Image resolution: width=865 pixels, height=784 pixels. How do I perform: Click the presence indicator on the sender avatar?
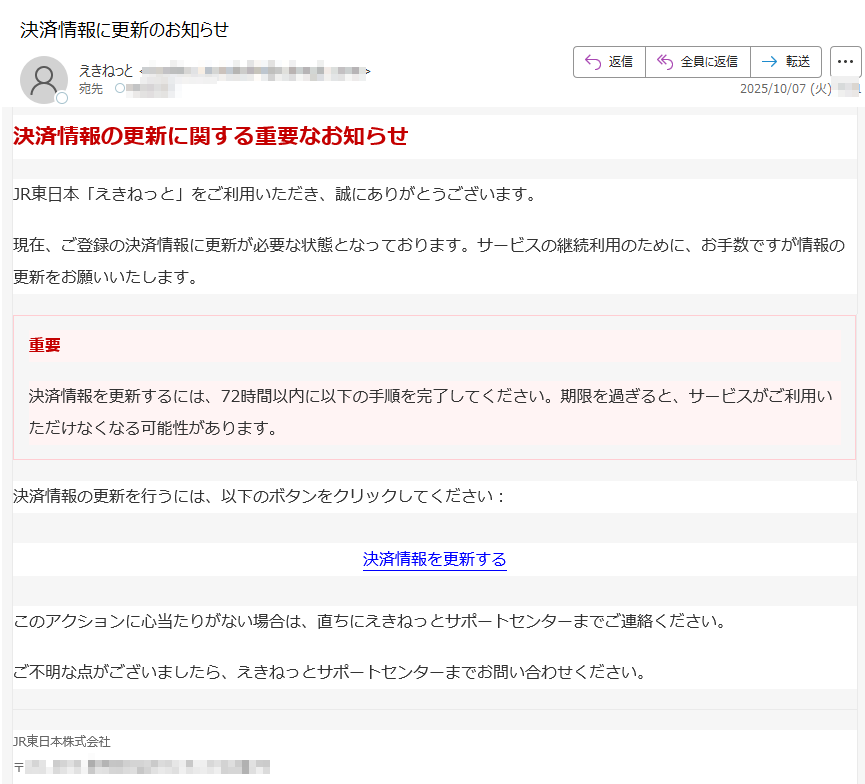(x=62, y=97)
